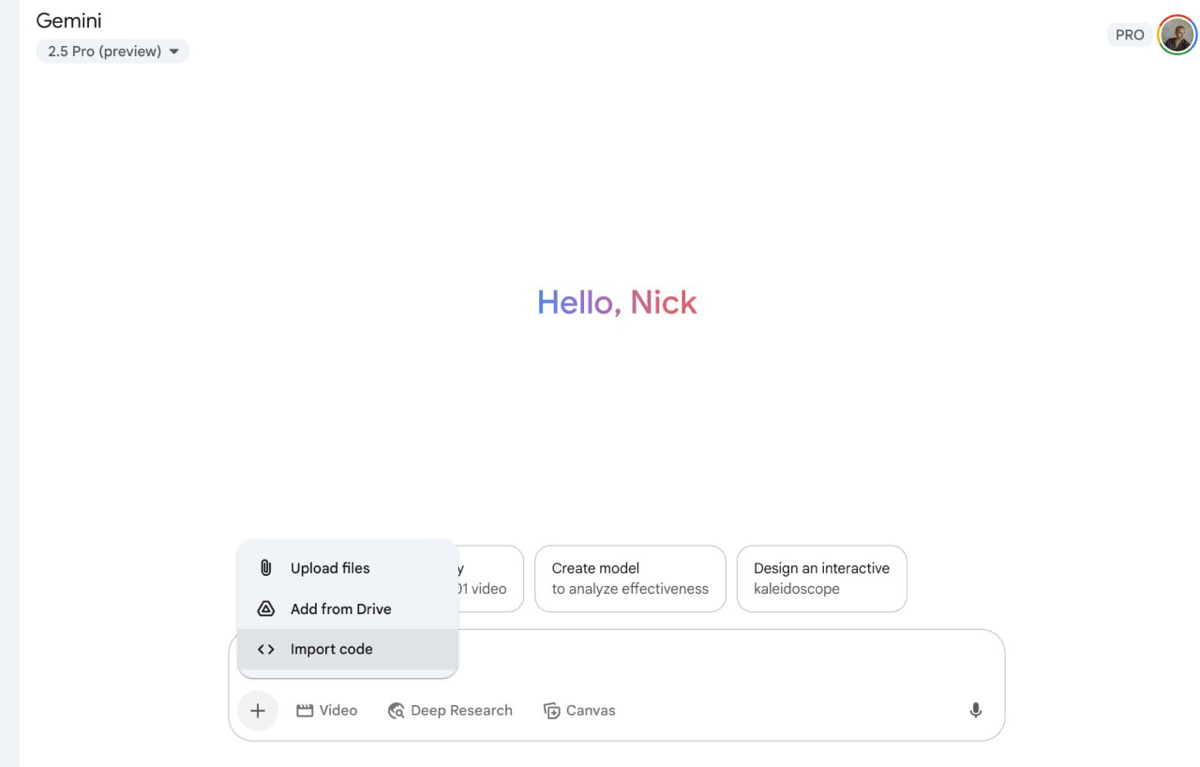
Task: Select Upload files from the menu
Action: pos(348,568)
